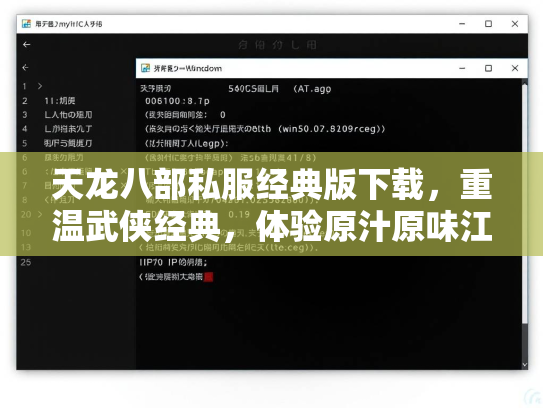Image resolution: width=543 pixels, height=408 pixels.
Task: Close the outer window
Action: tap(515, 24)
